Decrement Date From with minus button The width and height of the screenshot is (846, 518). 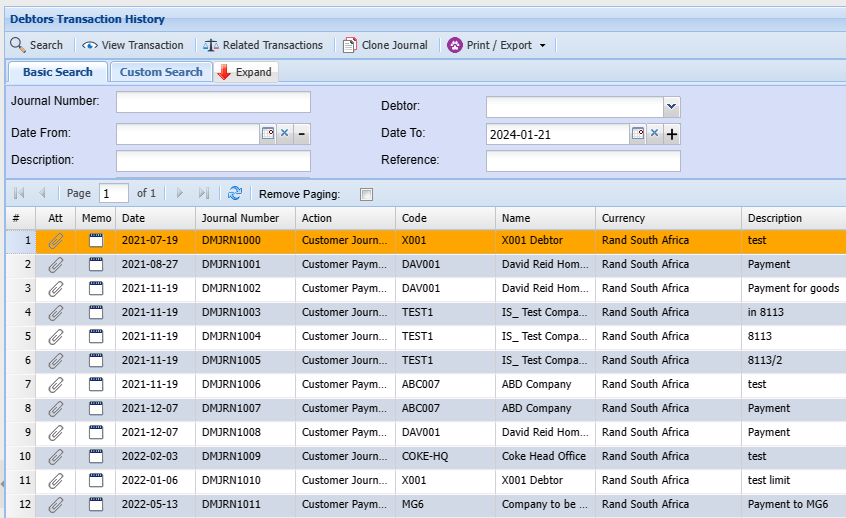[301, 134]
